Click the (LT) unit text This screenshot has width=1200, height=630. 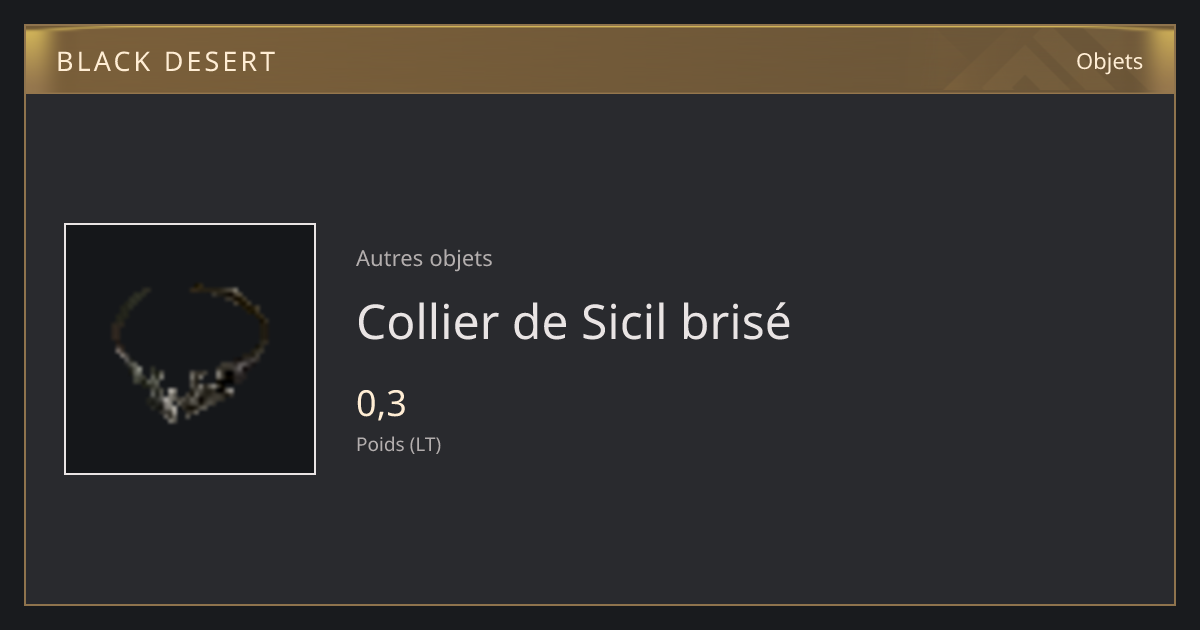click(425, 444)
